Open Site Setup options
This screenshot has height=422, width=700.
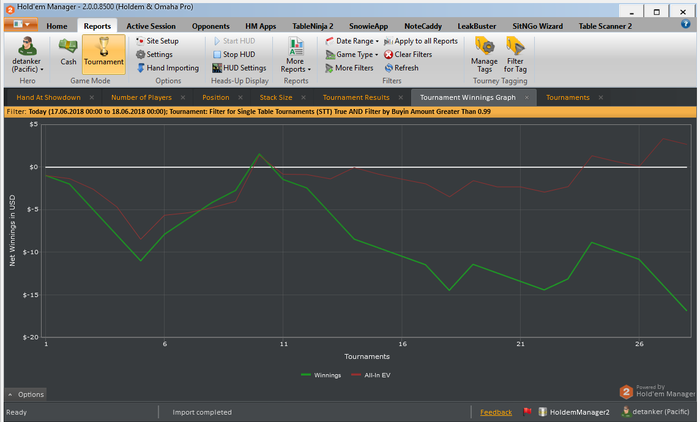(157, 41)
